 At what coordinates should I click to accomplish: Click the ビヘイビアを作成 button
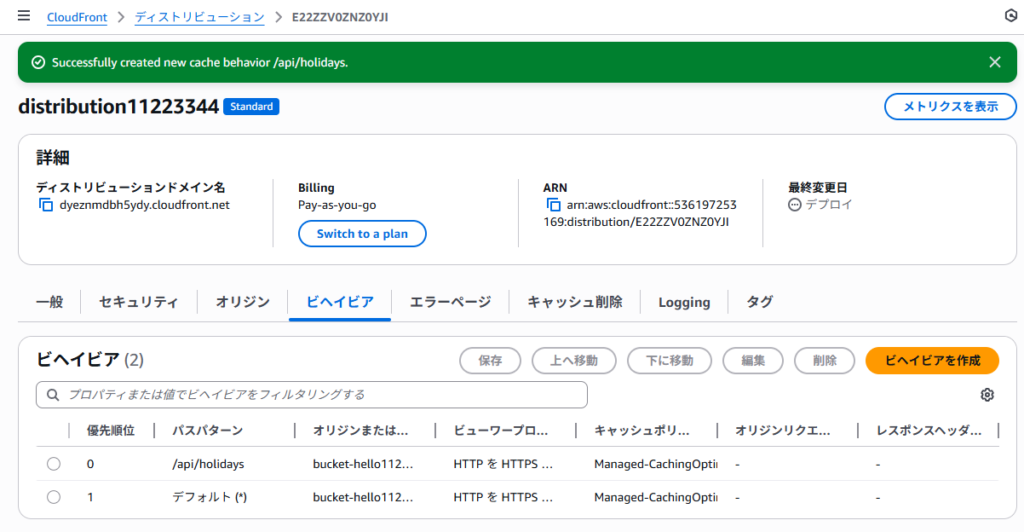pos(931,360)
